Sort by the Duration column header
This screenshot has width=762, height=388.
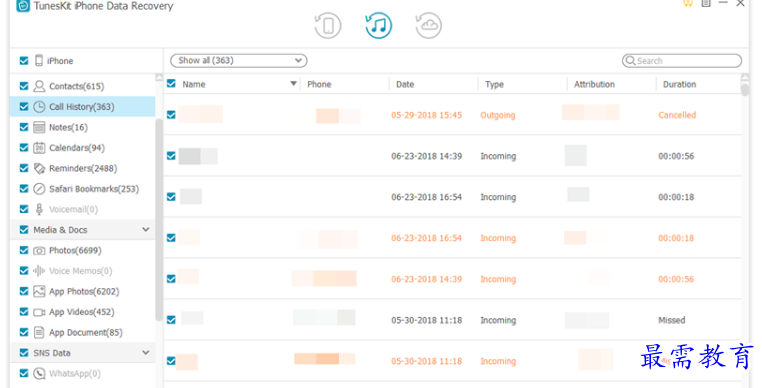[679, 84]
